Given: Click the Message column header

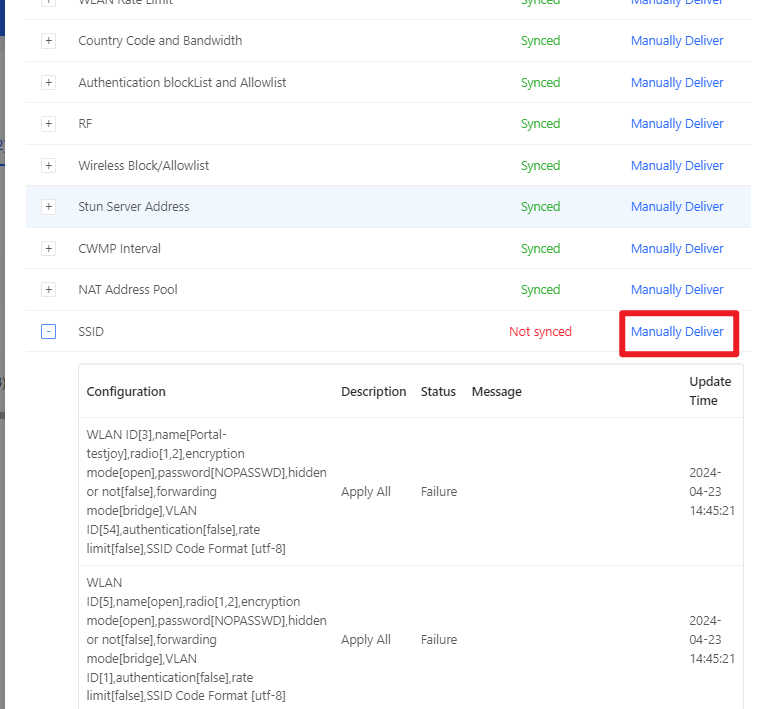Looking at the screenshot, I should point(497,392).
